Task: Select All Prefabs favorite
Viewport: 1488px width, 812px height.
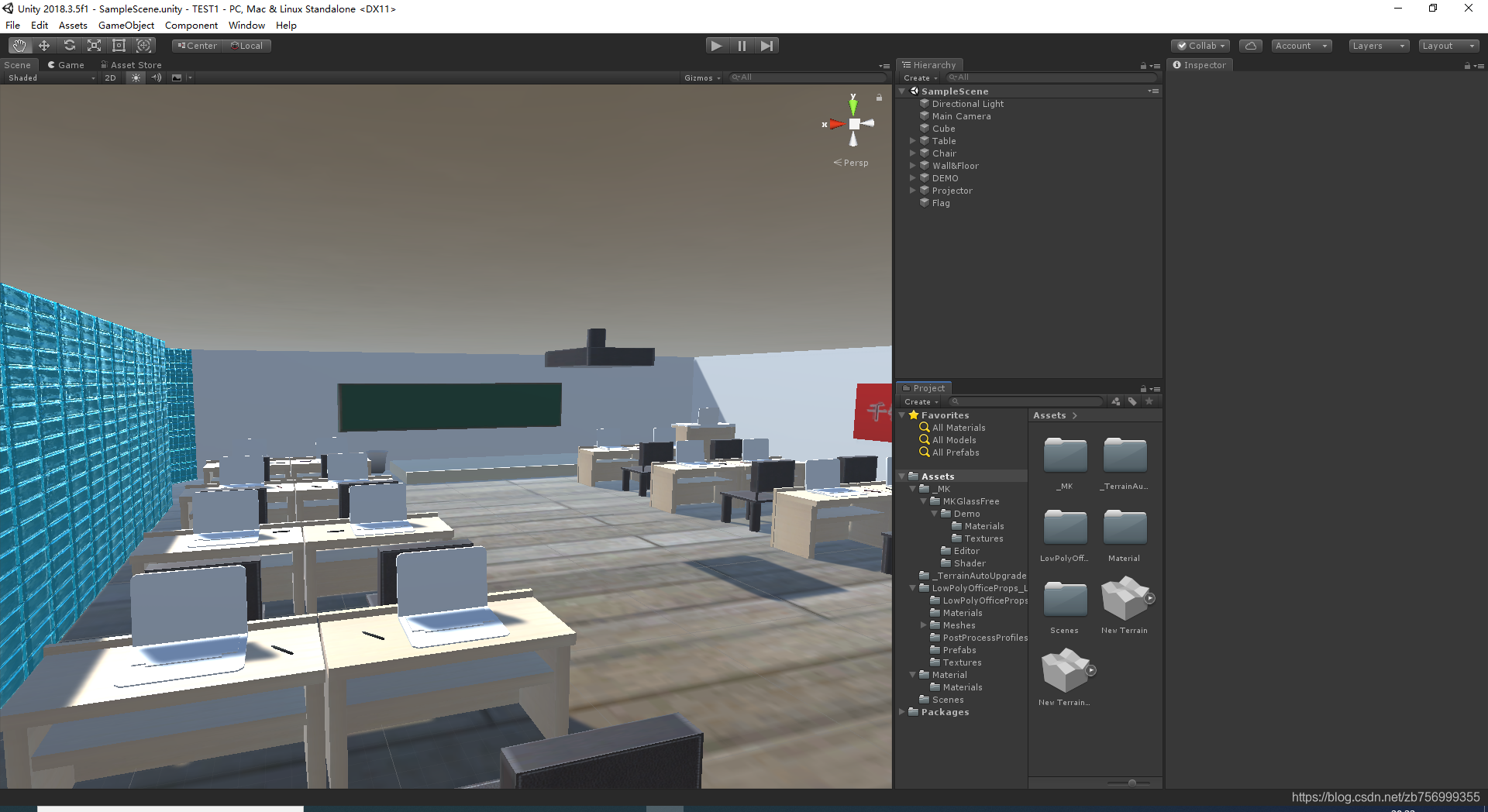Action: [956, 452]
